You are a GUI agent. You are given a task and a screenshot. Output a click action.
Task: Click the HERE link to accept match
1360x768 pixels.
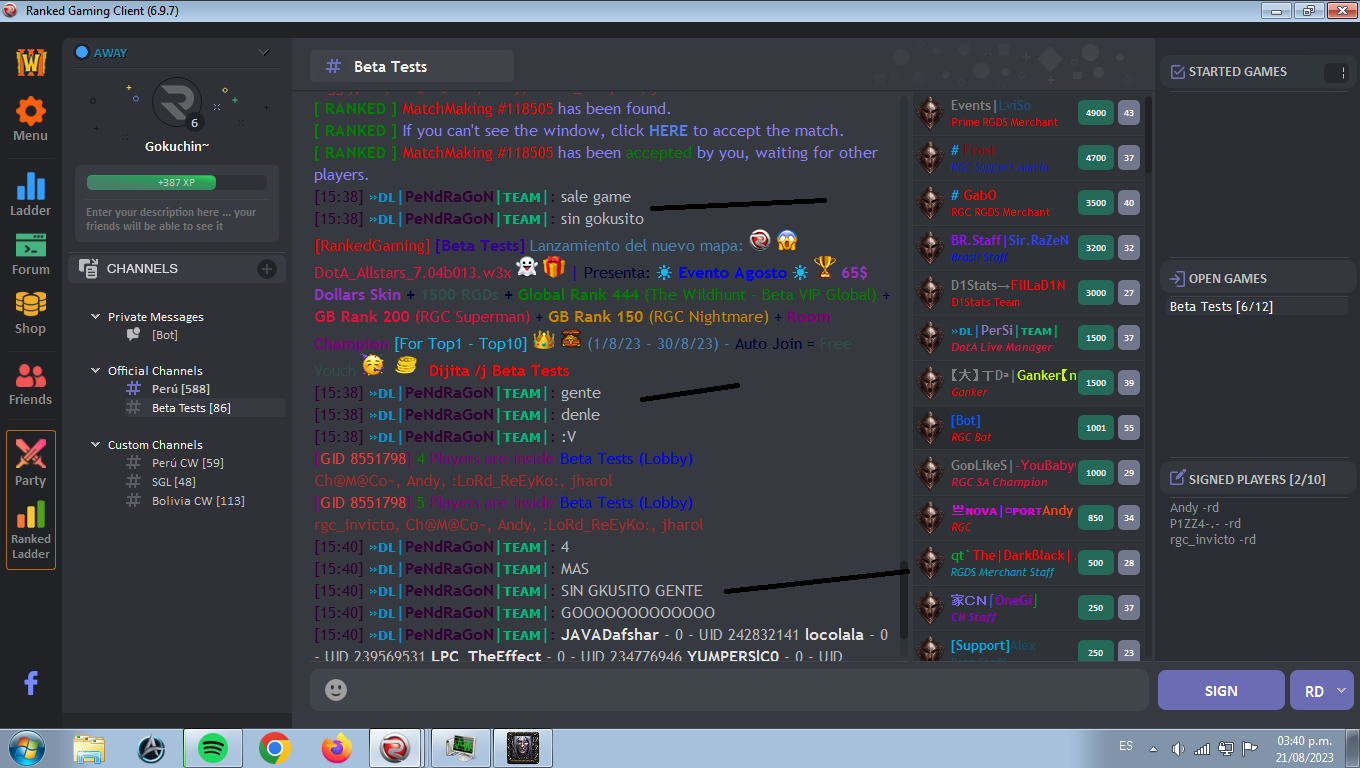[x=668, y=130]
